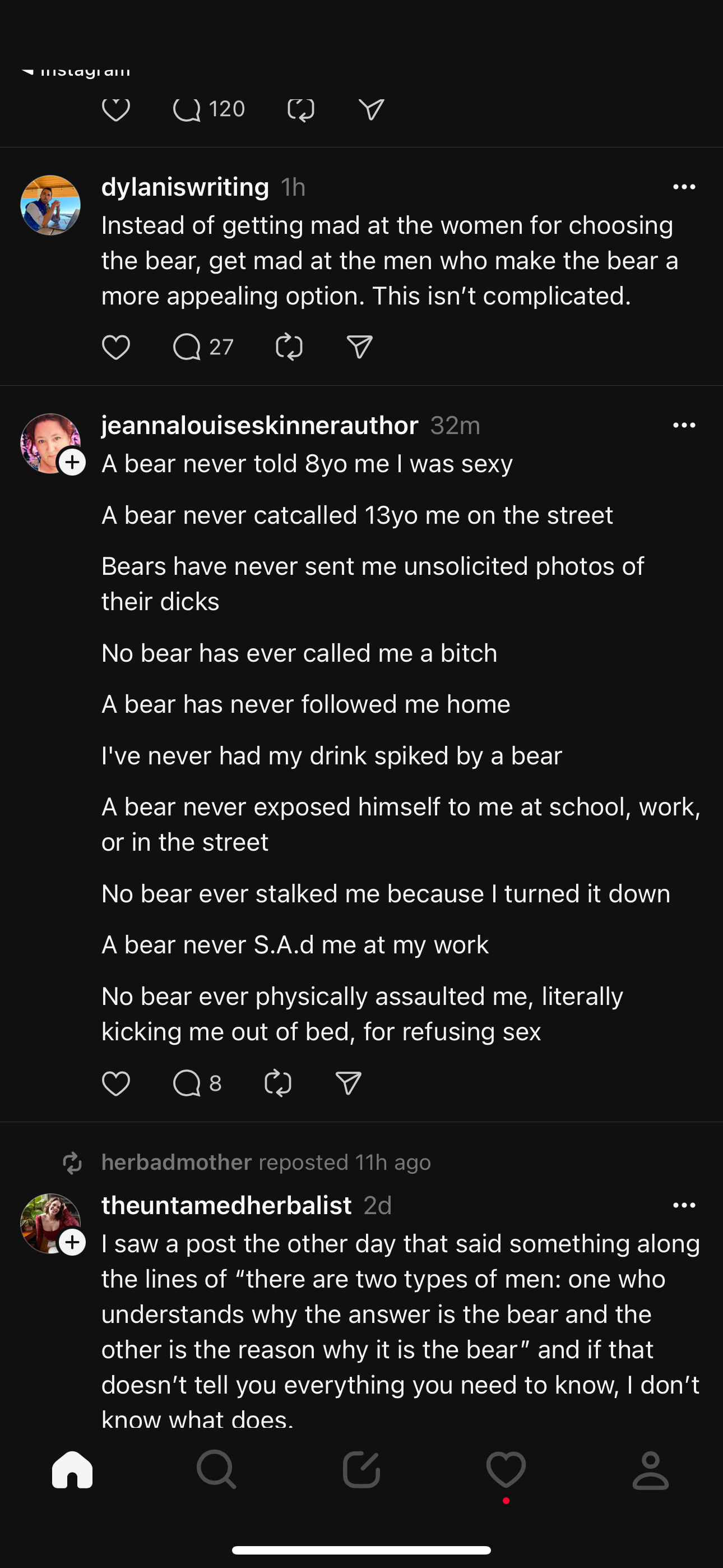Go to the Home tab
The width and height of the screenshot is (723, 1568).
pos(72,1469)
